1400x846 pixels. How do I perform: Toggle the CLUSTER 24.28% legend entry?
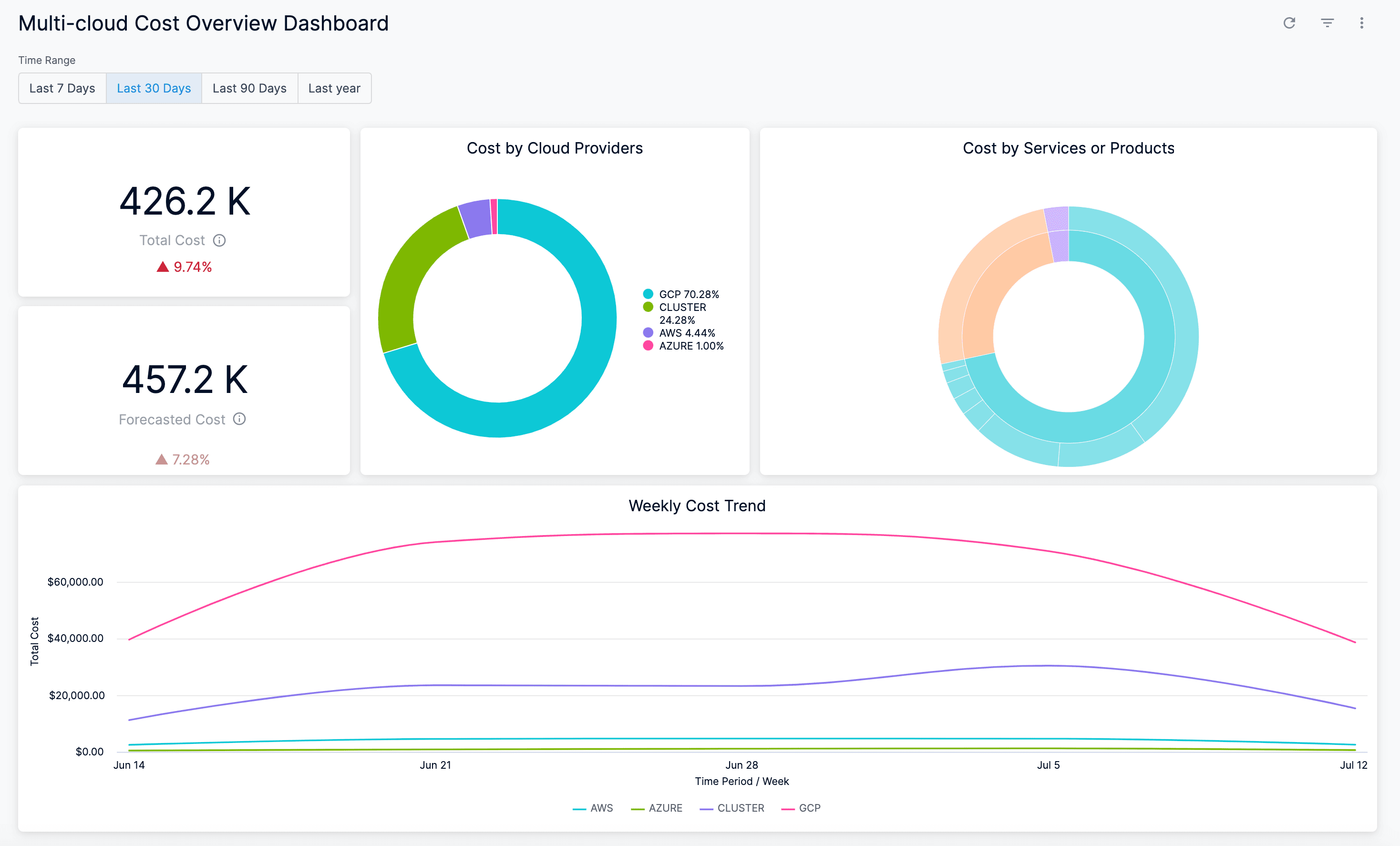[x=675, y=314]
